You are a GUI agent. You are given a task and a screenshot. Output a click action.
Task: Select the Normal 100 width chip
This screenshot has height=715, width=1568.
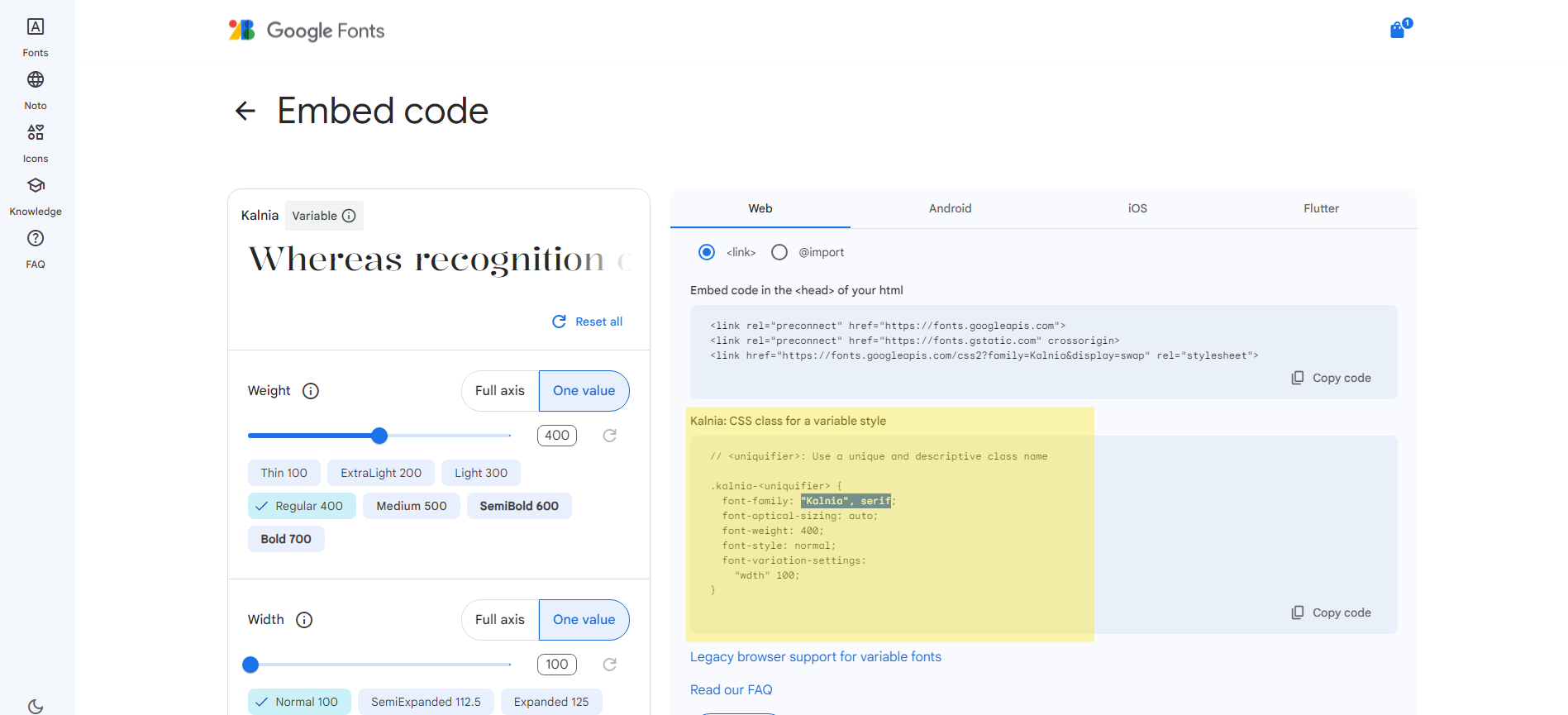point(299,702)
